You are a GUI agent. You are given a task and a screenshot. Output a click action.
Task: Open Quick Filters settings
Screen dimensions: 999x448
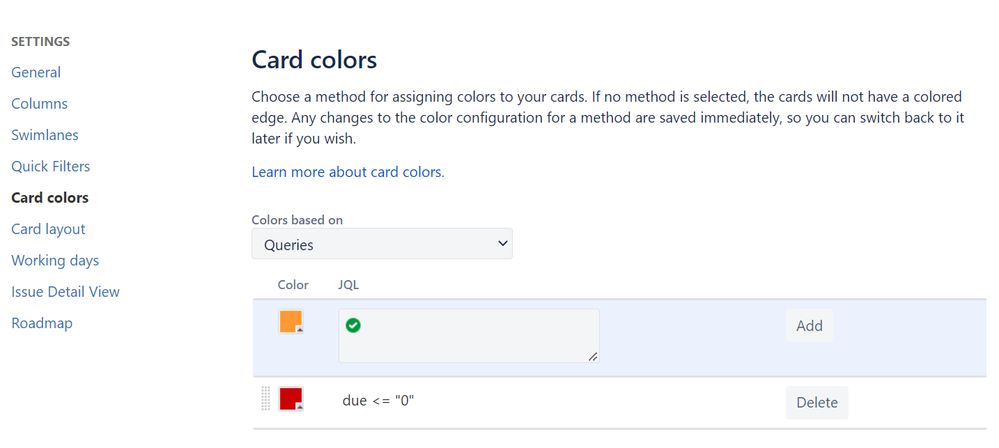pos(51,166)
